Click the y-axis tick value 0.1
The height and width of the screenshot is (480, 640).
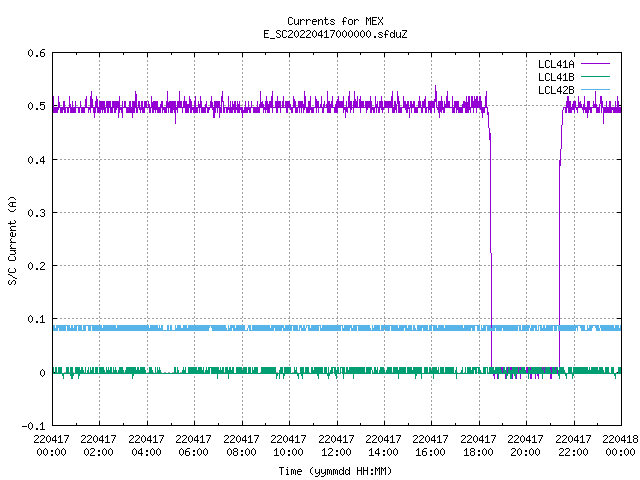(x=36, y=319)
